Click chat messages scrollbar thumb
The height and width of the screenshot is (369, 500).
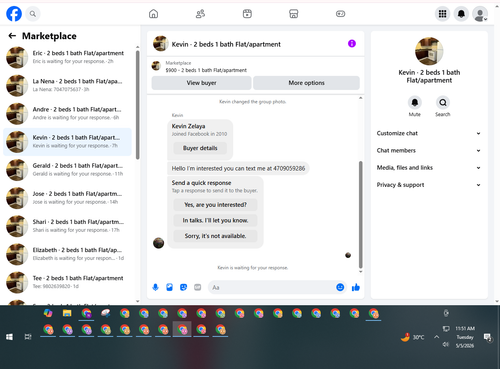(360, 215)
